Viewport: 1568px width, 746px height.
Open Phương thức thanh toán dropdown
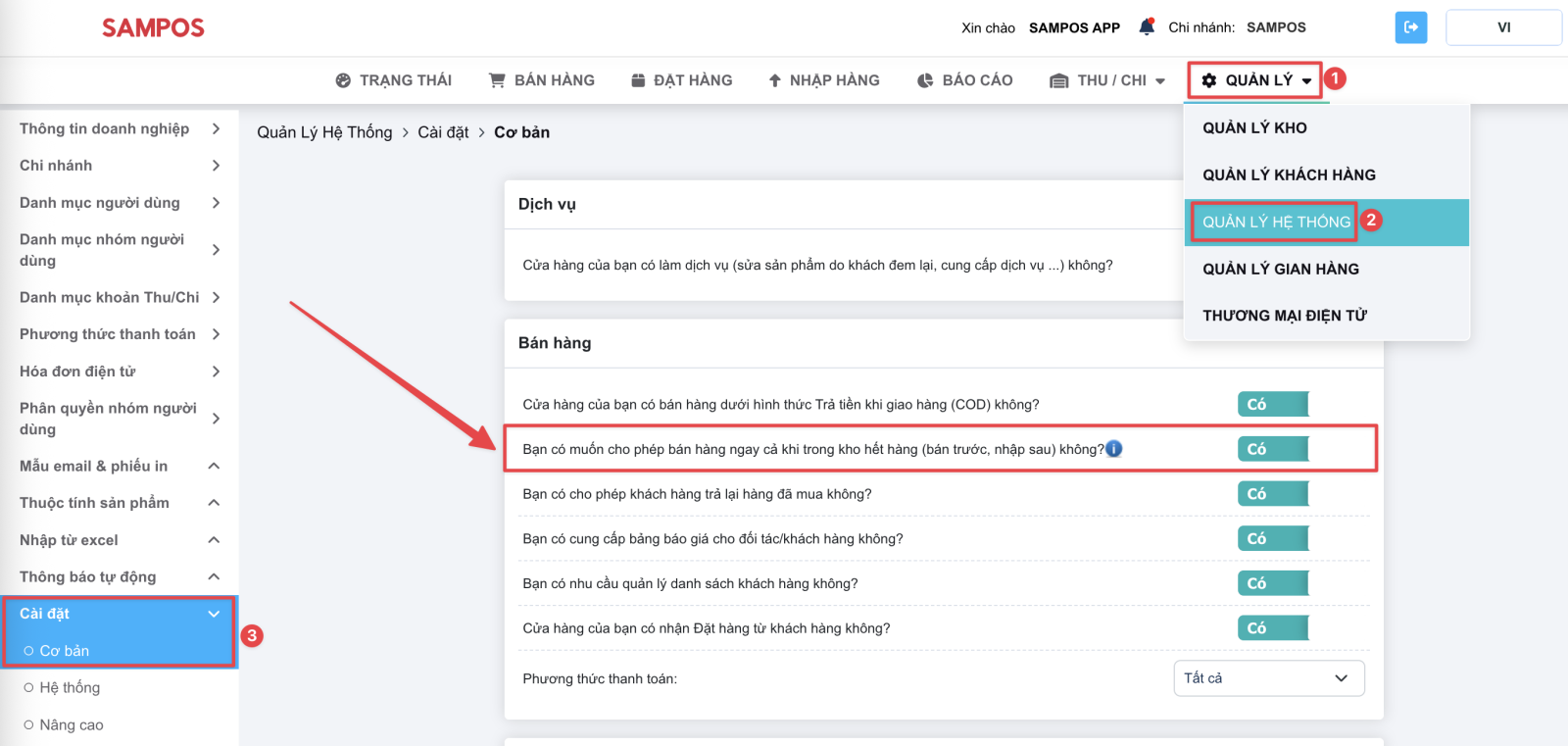tap(1268, 678)
